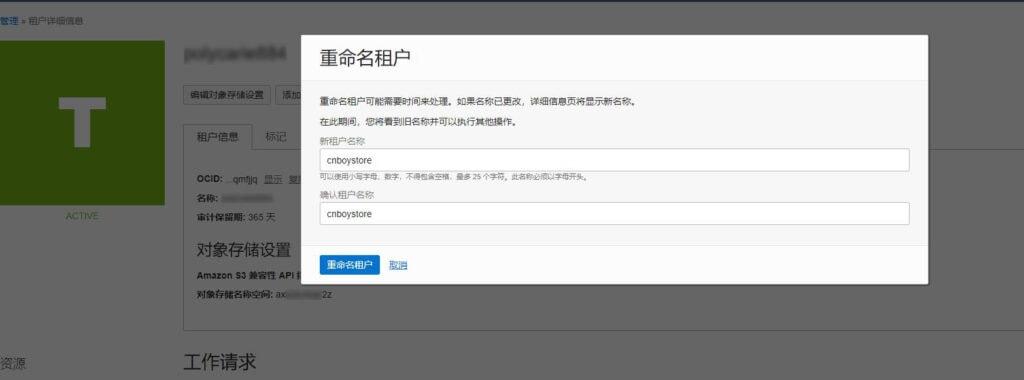1024x380 pixels.
Task: Click the 审计保留期: 365 天 text
Action: tap(236, 217)
